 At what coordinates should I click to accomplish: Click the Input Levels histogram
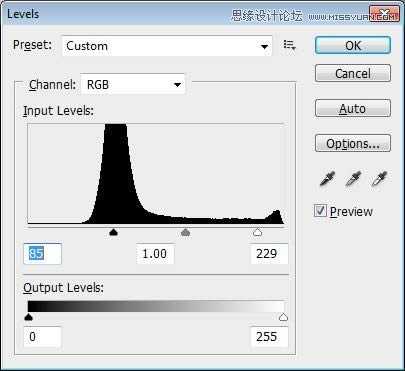click(156, 173)
